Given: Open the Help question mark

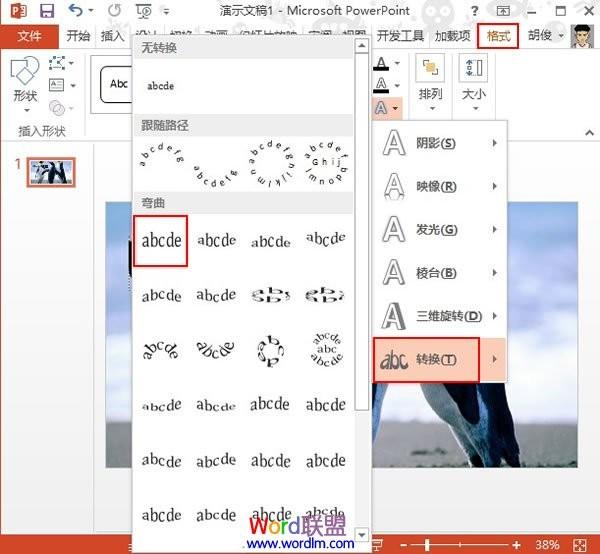Looking at the screenshot, I should [474, 11].
